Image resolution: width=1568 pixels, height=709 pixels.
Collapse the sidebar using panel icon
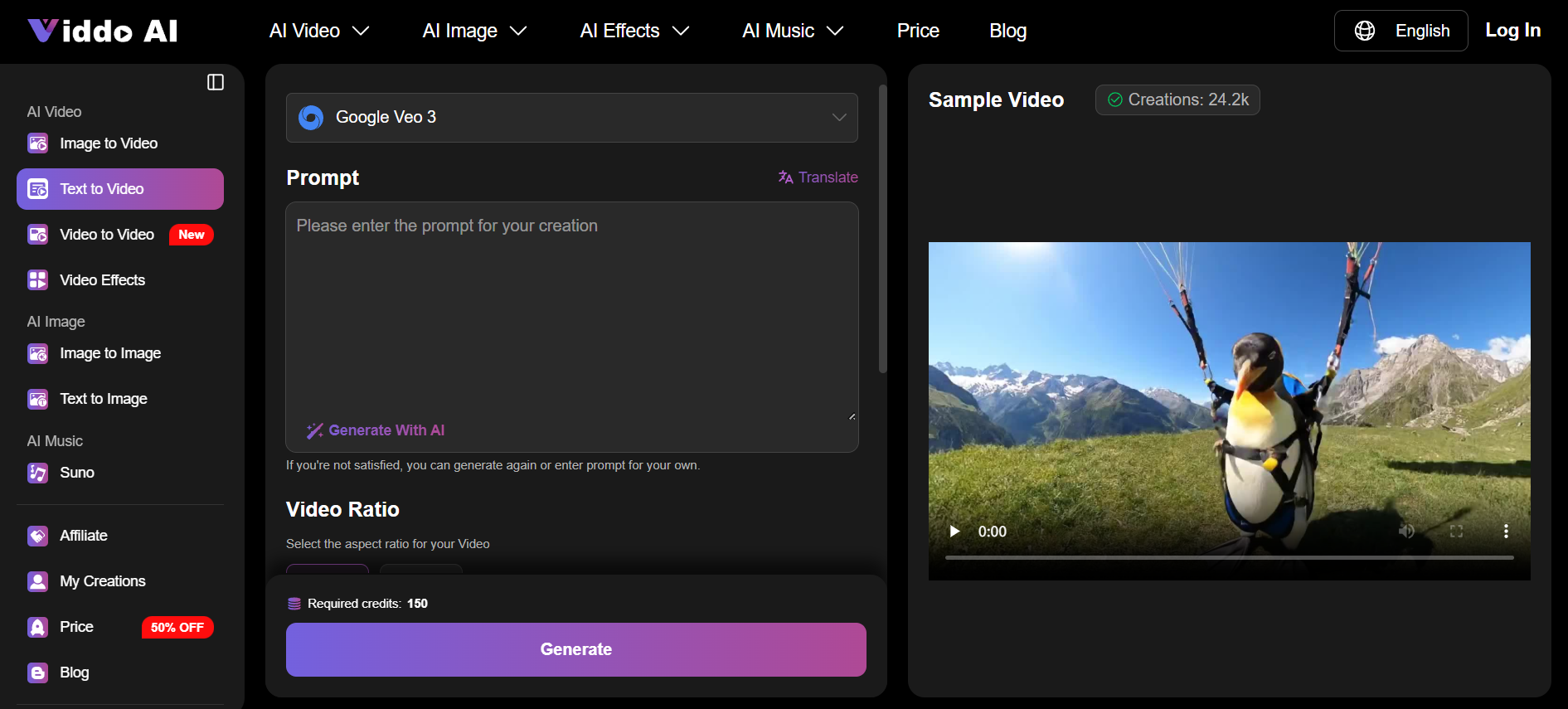click(x=216, y=82)
